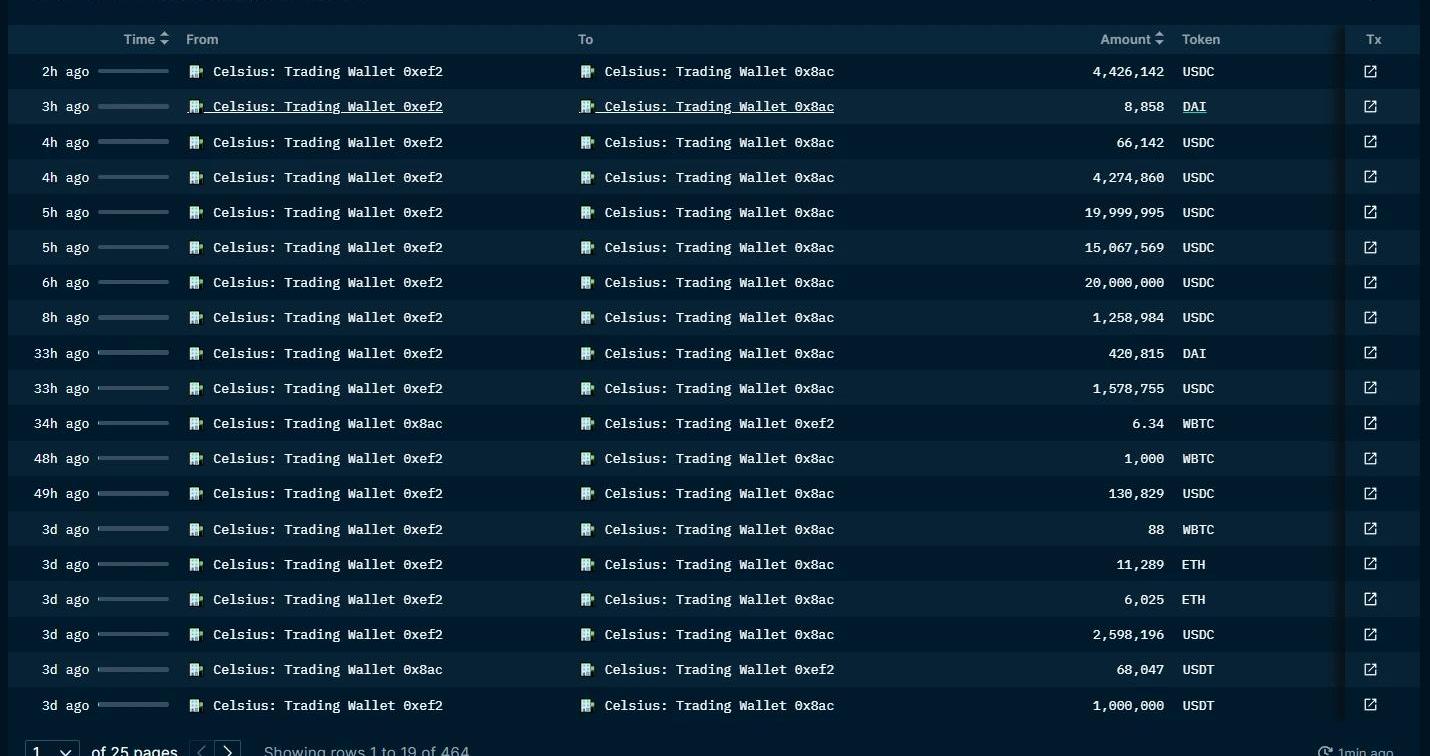Click time bar on 2h ago row
Screen dimensions: 1430x756
(x=133, y=72)
